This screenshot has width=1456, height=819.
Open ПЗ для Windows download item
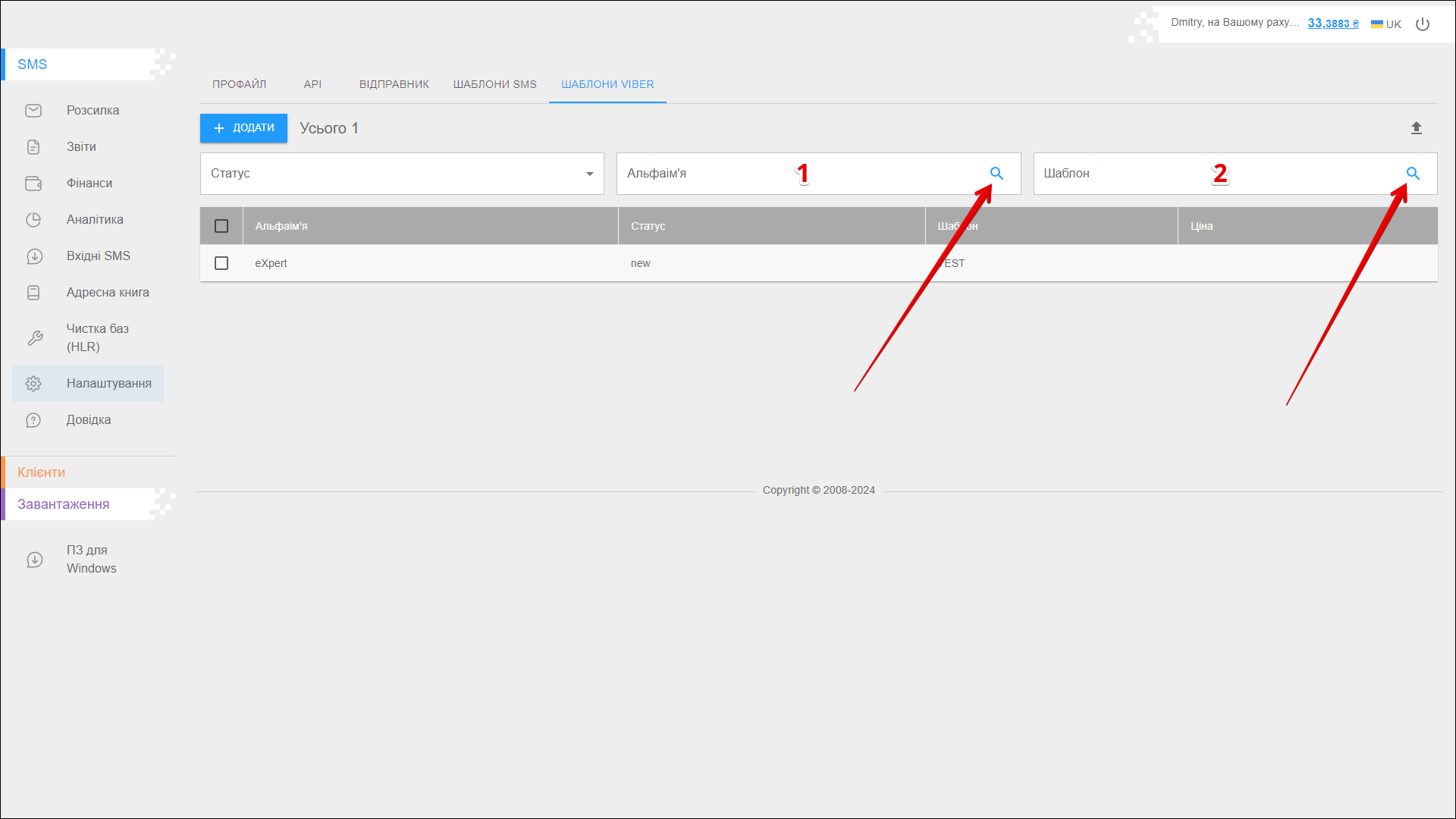91,560
